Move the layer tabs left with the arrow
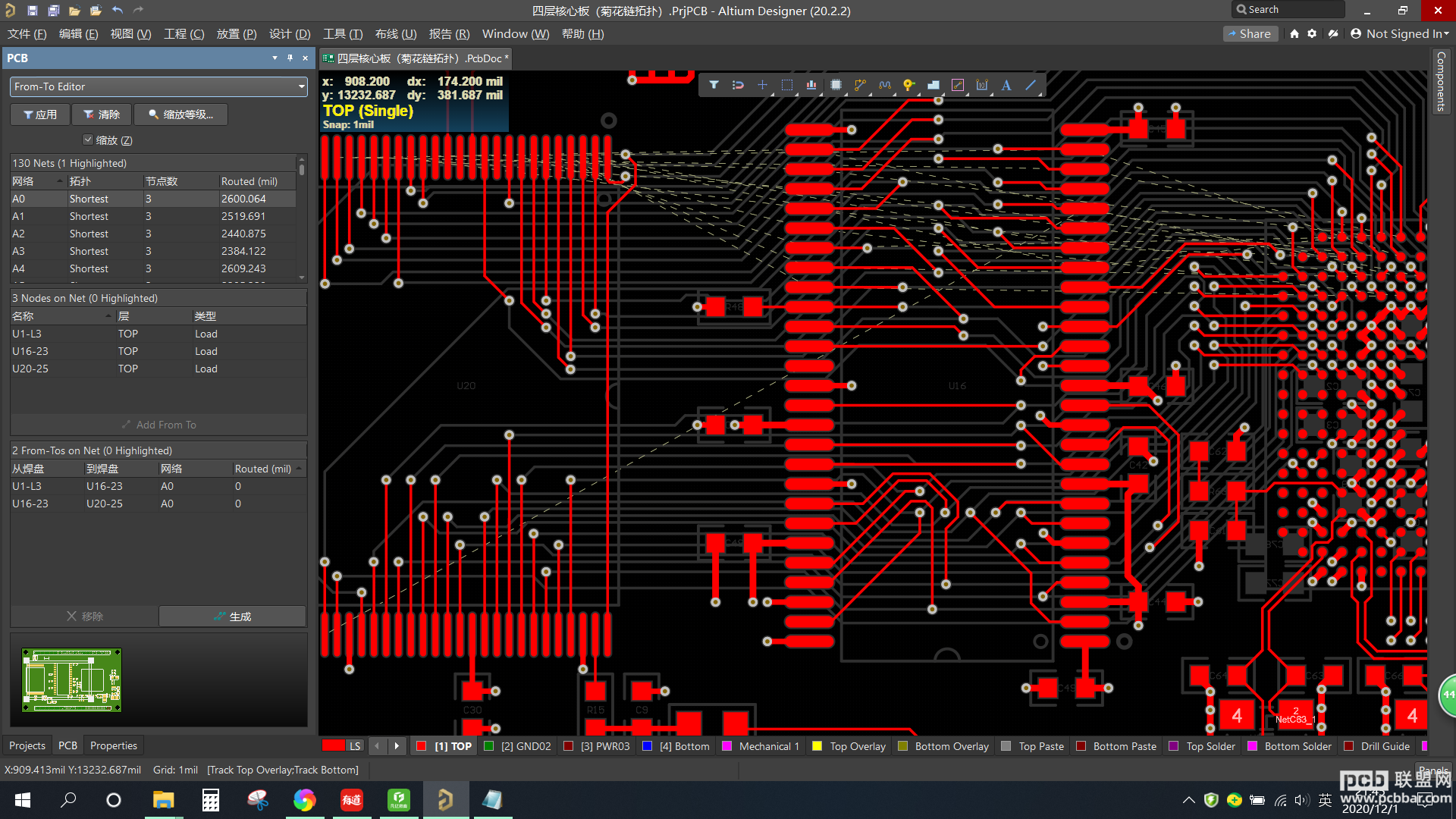 [x=377, y=746]
